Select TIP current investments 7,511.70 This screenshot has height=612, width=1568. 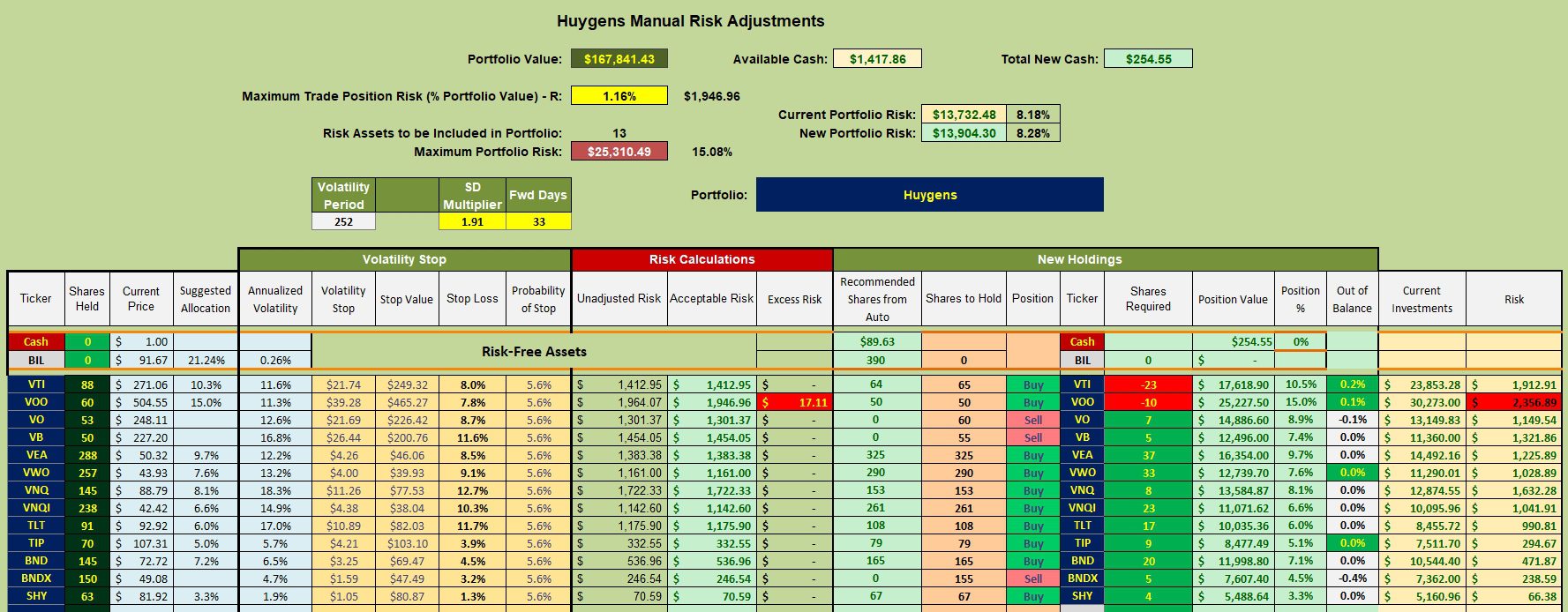[x=1422, y=543]
